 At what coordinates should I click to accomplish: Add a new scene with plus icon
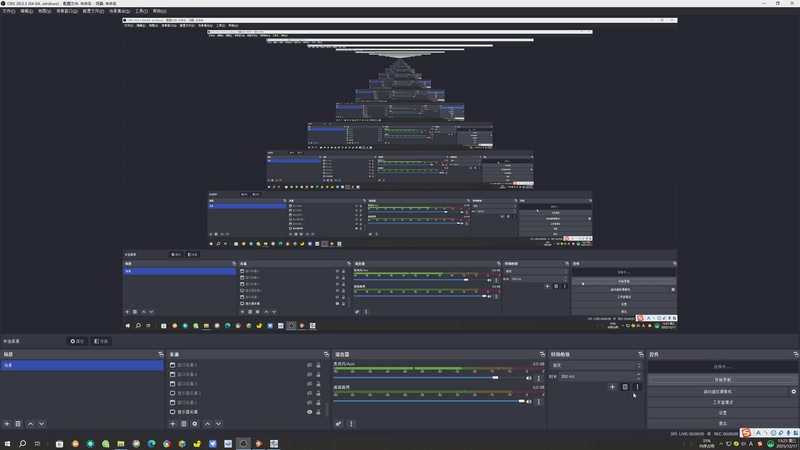tap(7, 423)
